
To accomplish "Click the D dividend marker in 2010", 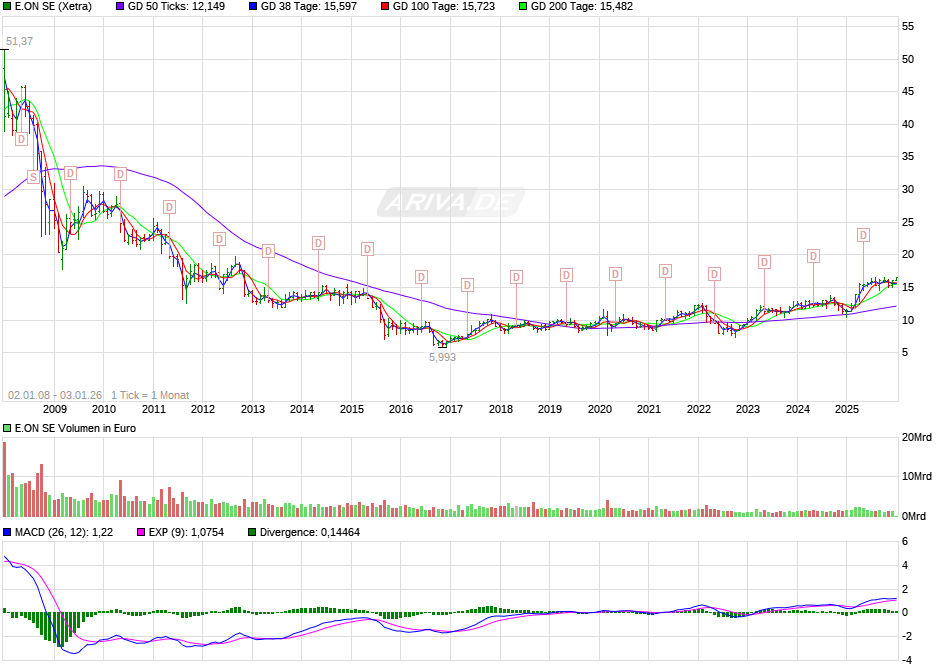I will pos(120,174).
